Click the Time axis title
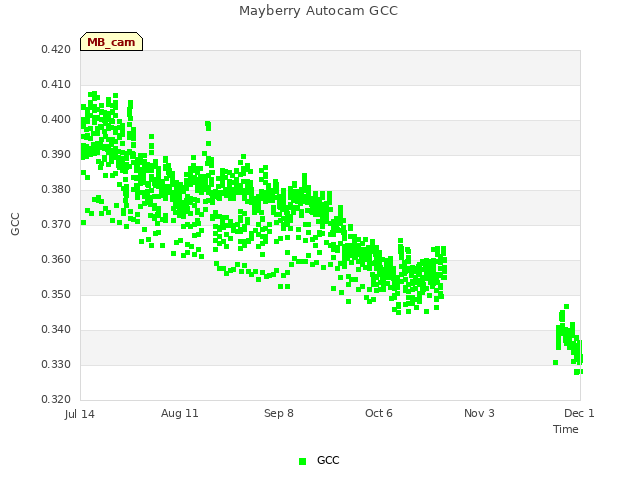This screenshot has height=480, width=640. [566, 429]
